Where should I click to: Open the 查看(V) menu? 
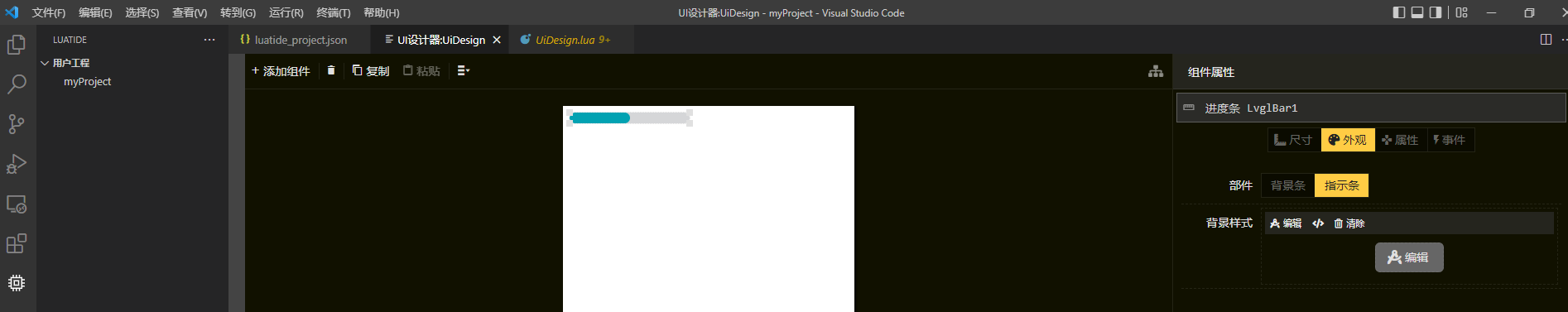point(190,12)
